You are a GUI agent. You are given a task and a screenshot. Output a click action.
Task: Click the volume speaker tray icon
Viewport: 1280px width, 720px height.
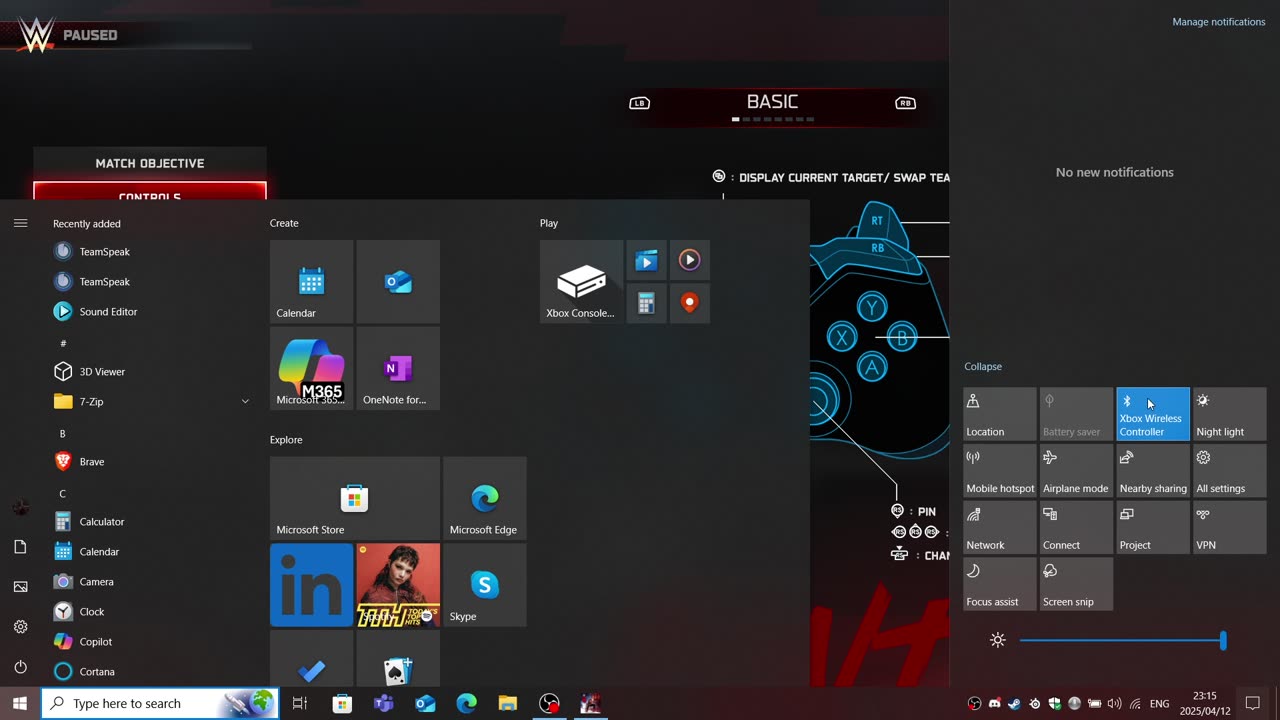[1114, 704]
